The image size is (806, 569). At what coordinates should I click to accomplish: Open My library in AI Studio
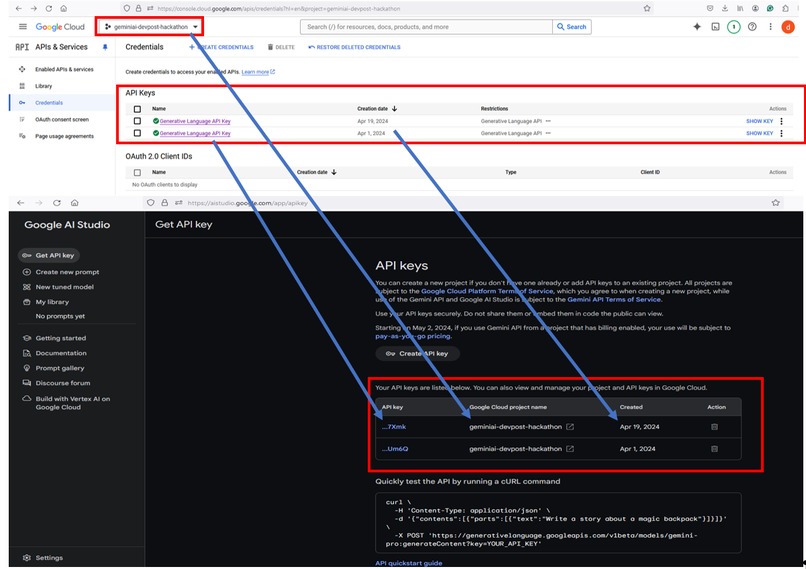tap(51, 302)
